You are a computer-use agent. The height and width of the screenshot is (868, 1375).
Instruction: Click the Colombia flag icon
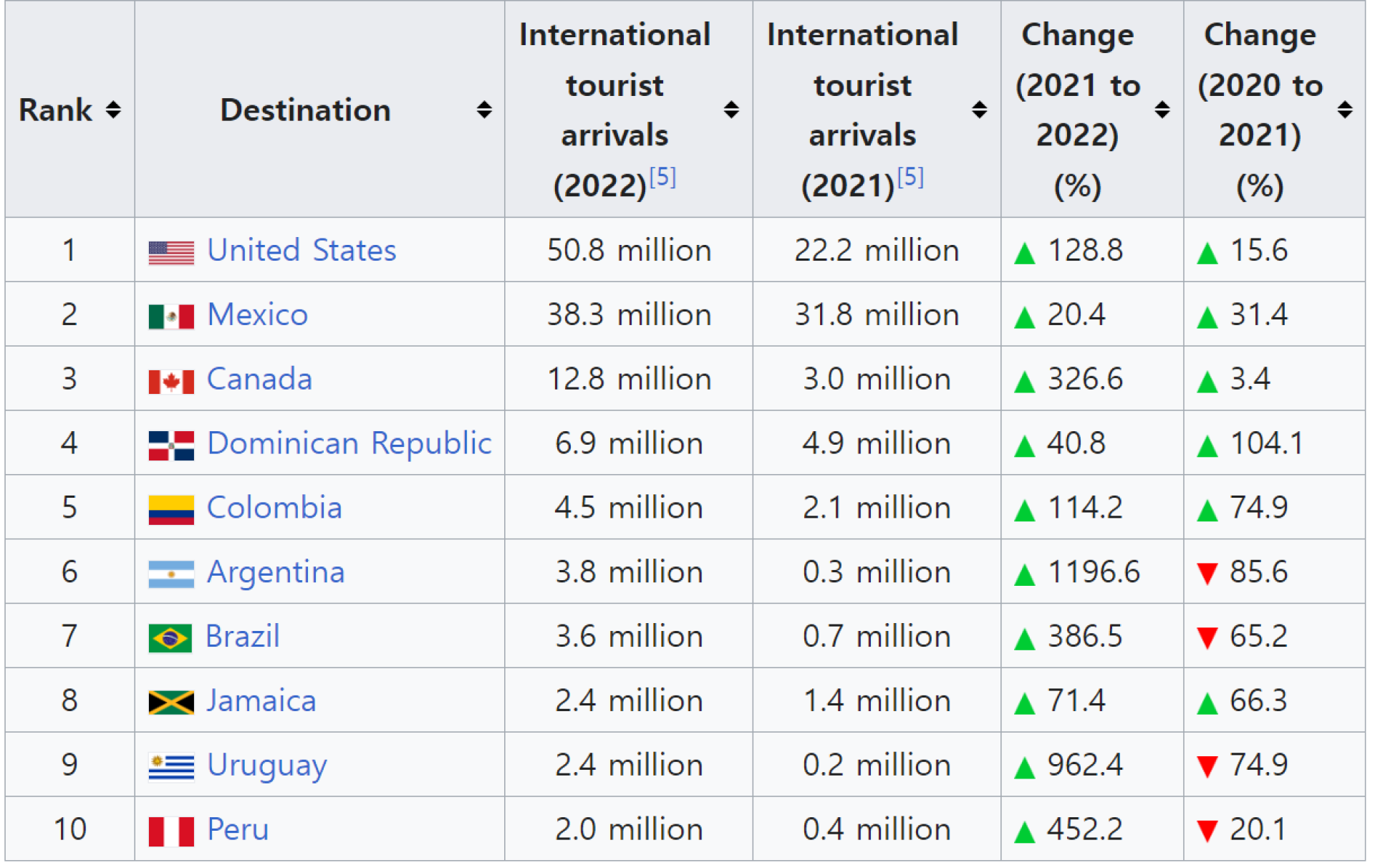[x=171, y=510]
